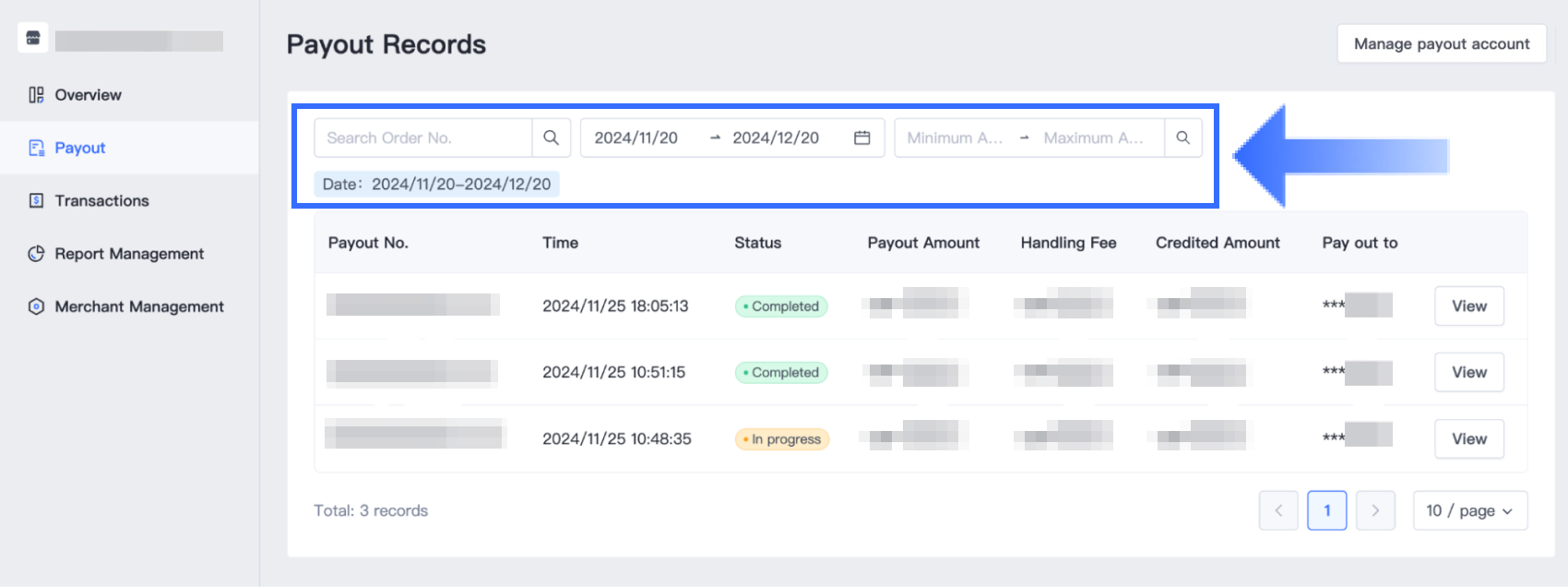Click the Merchant Management hexagon icon
Screen dimensions: 1568x587
(x=36, y=306)
